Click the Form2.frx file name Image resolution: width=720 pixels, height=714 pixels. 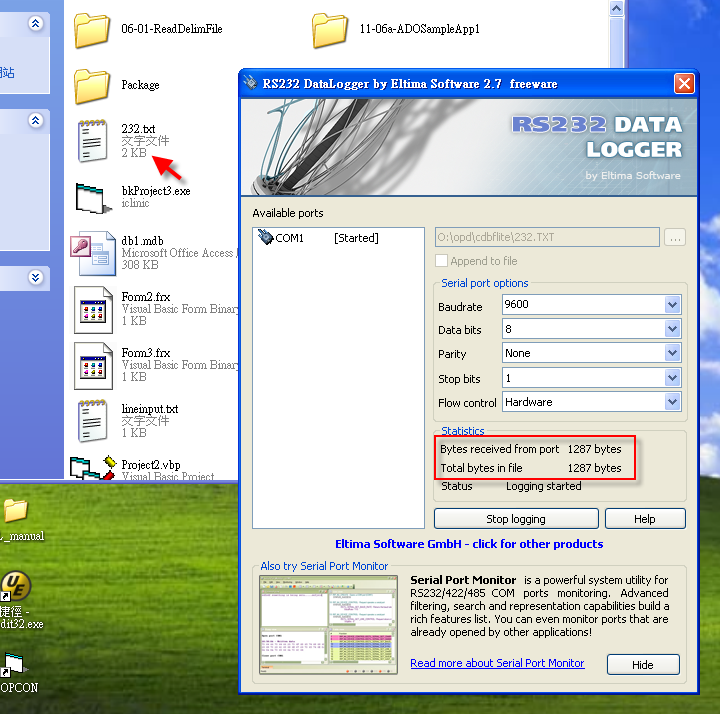tap(146, 297)
